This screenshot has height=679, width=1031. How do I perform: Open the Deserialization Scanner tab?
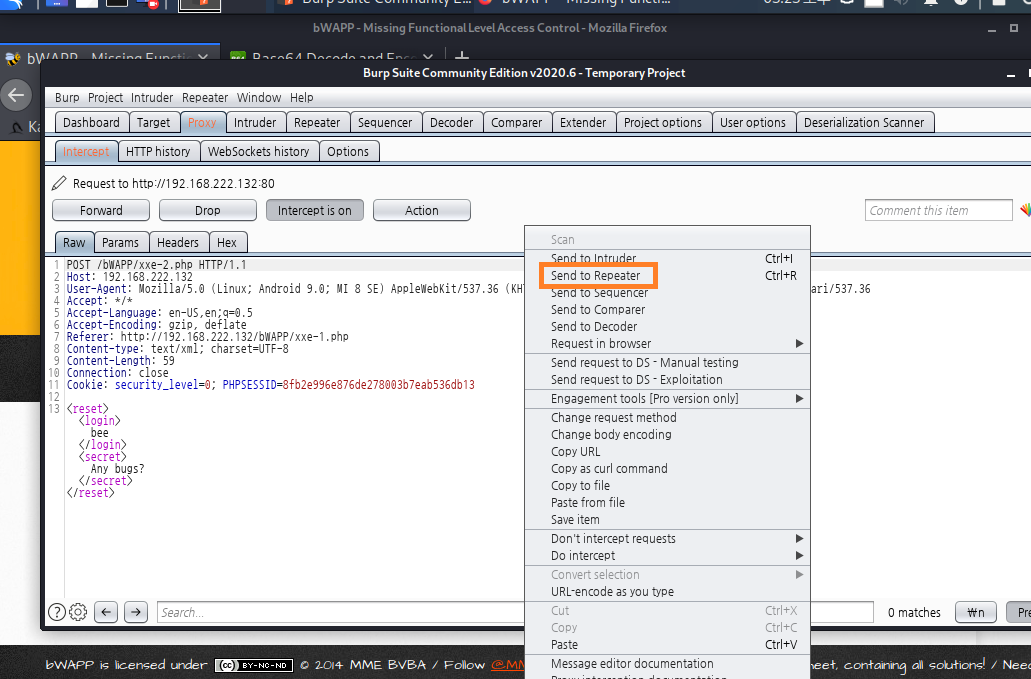pyautogui.click(x=864, y=122)
